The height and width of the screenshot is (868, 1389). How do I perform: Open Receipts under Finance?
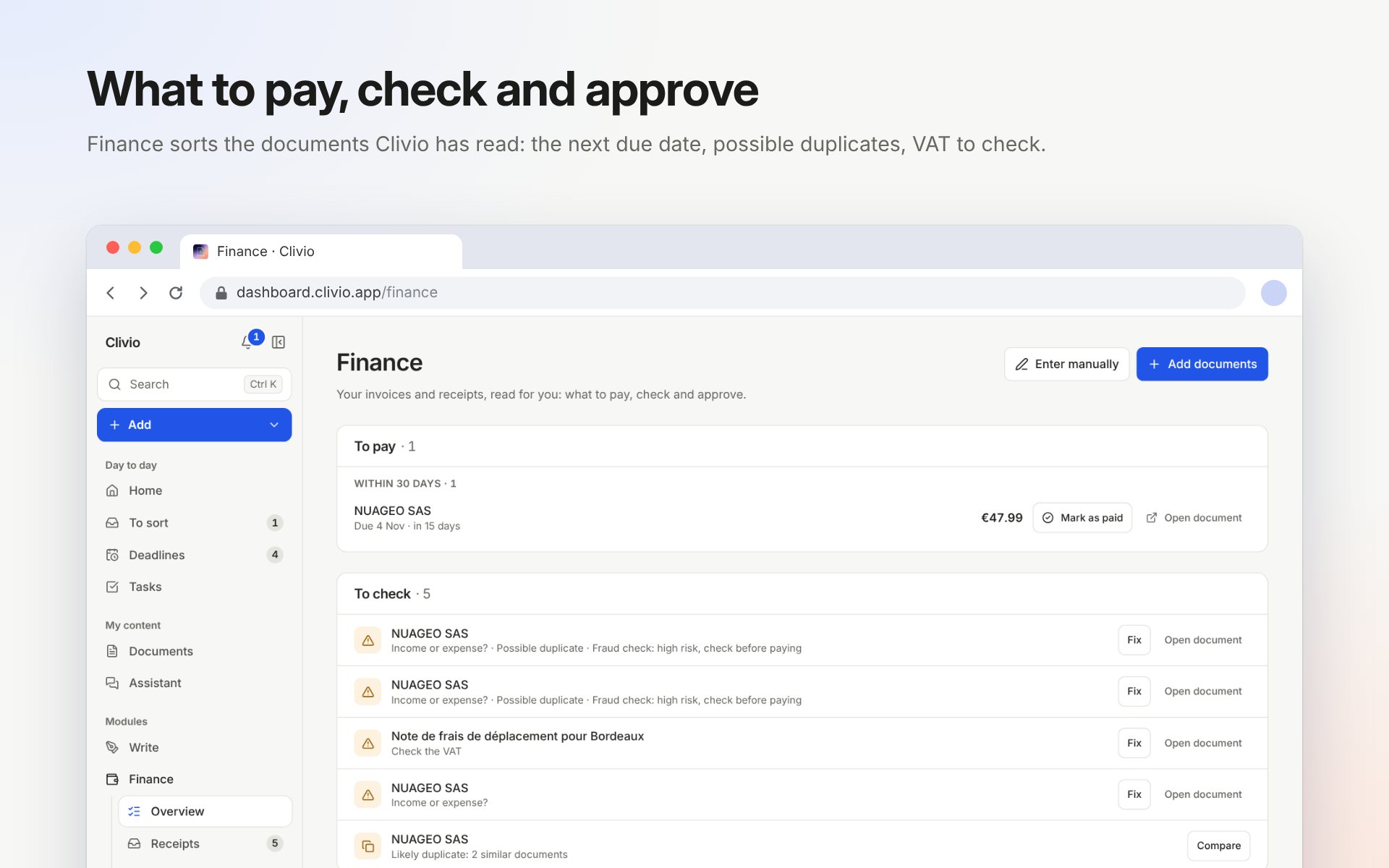tap(205, 843)
